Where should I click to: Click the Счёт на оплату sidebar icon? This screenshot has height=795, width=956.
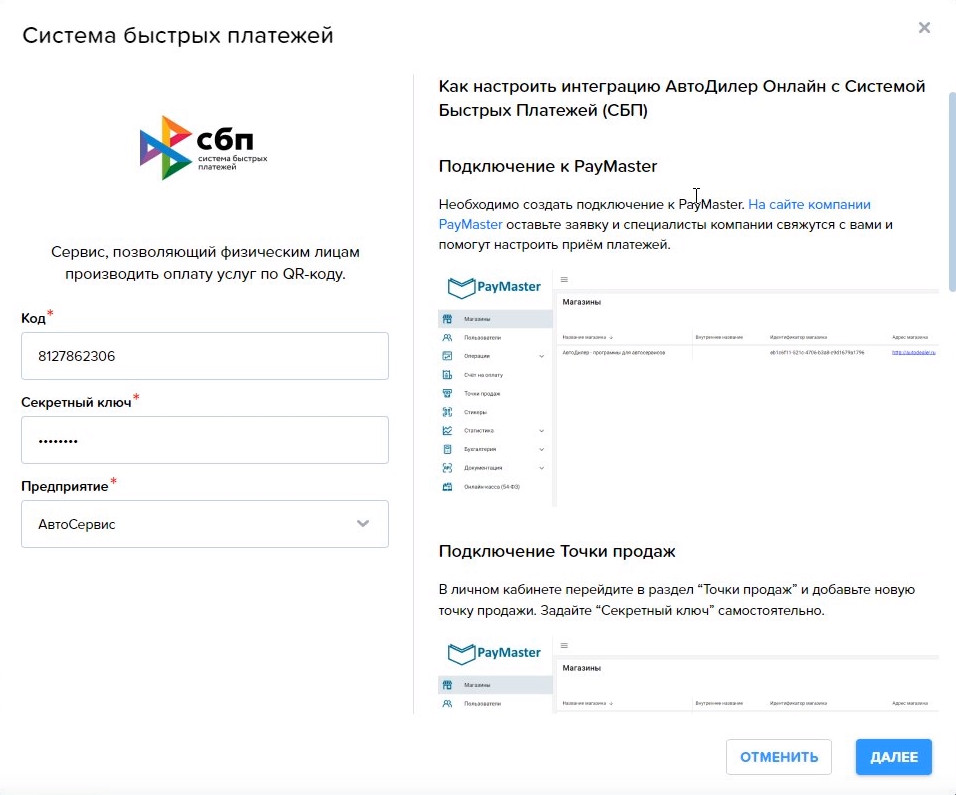click(447, 375)
